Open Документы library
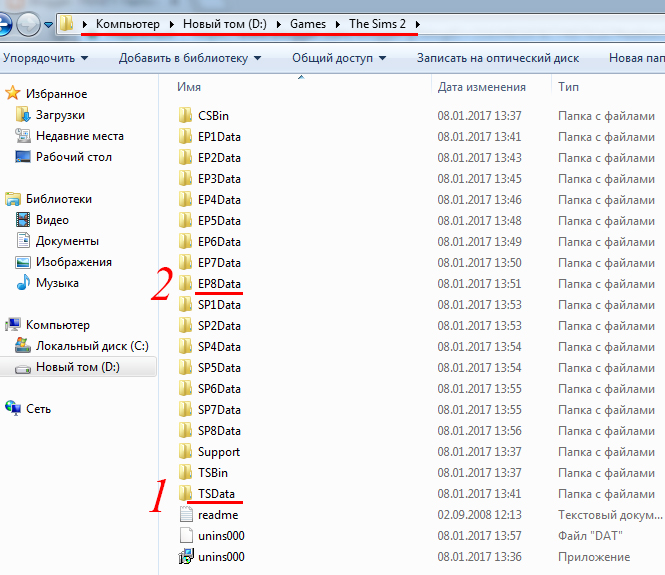 click(x=67, y=241)
